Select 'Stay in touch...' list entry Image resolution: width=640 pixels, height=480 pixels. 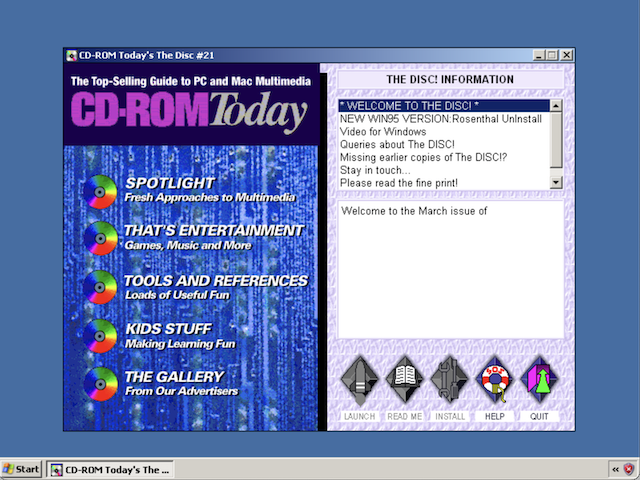(444, 170)
